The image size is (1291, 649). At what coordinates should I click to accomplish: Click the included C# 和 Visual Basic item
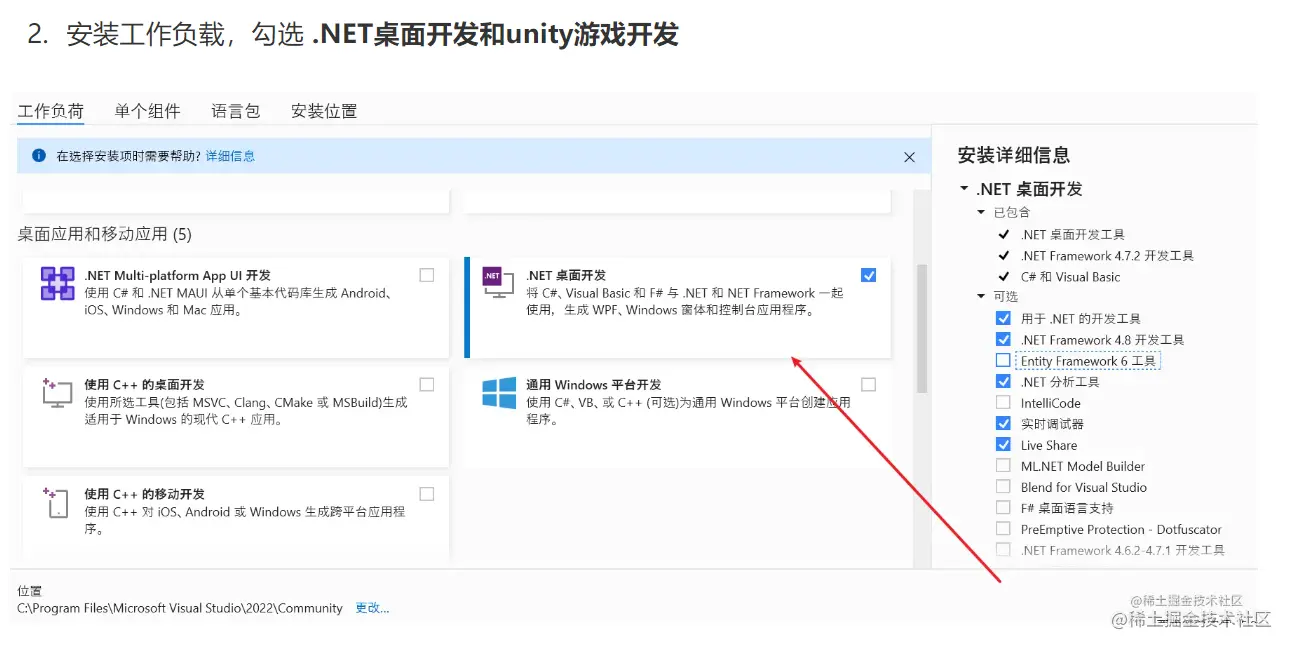coord(1070,276)
